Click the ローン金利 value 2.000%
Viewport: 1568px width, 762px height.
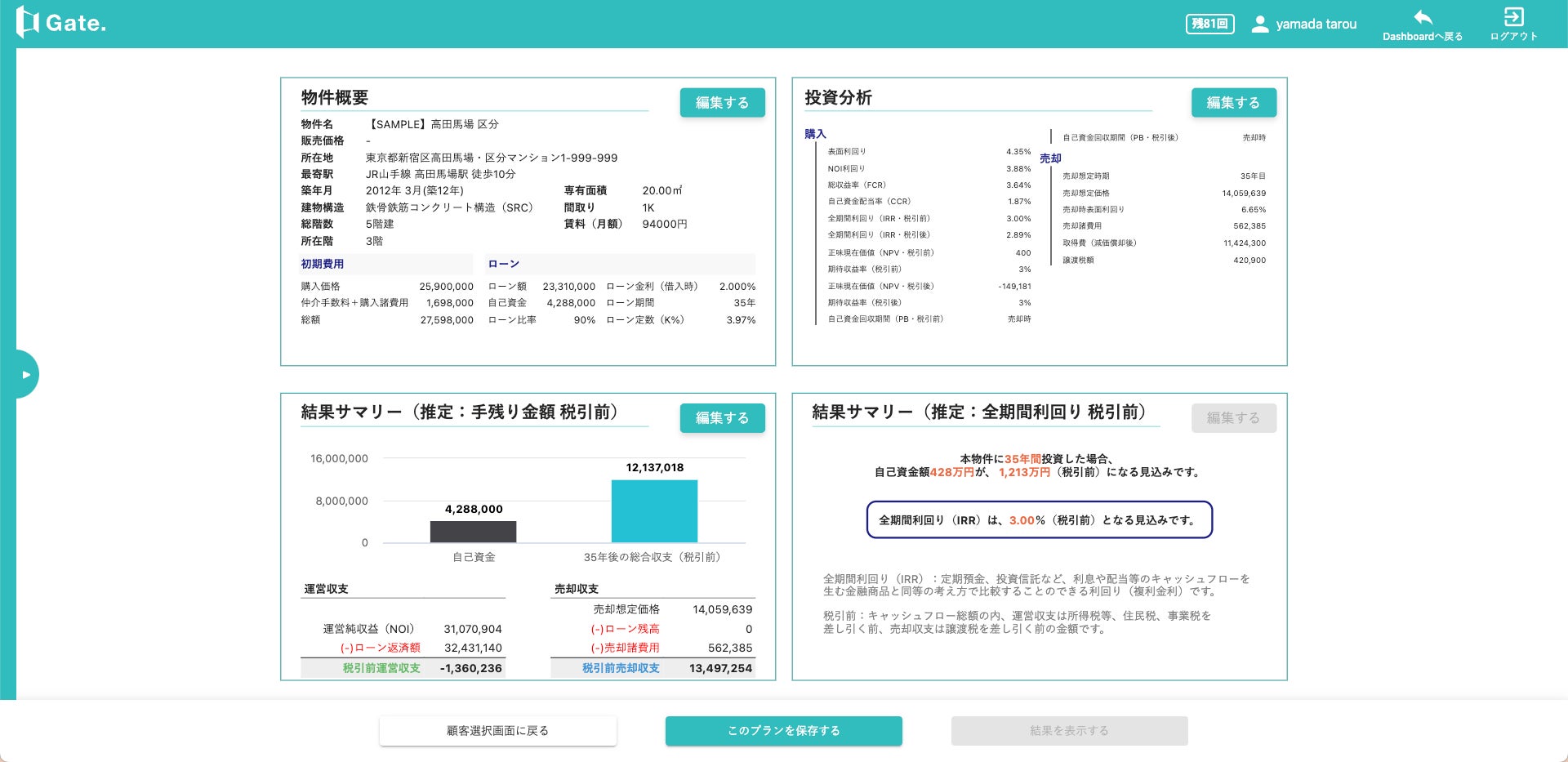click(x=737, y=287)
